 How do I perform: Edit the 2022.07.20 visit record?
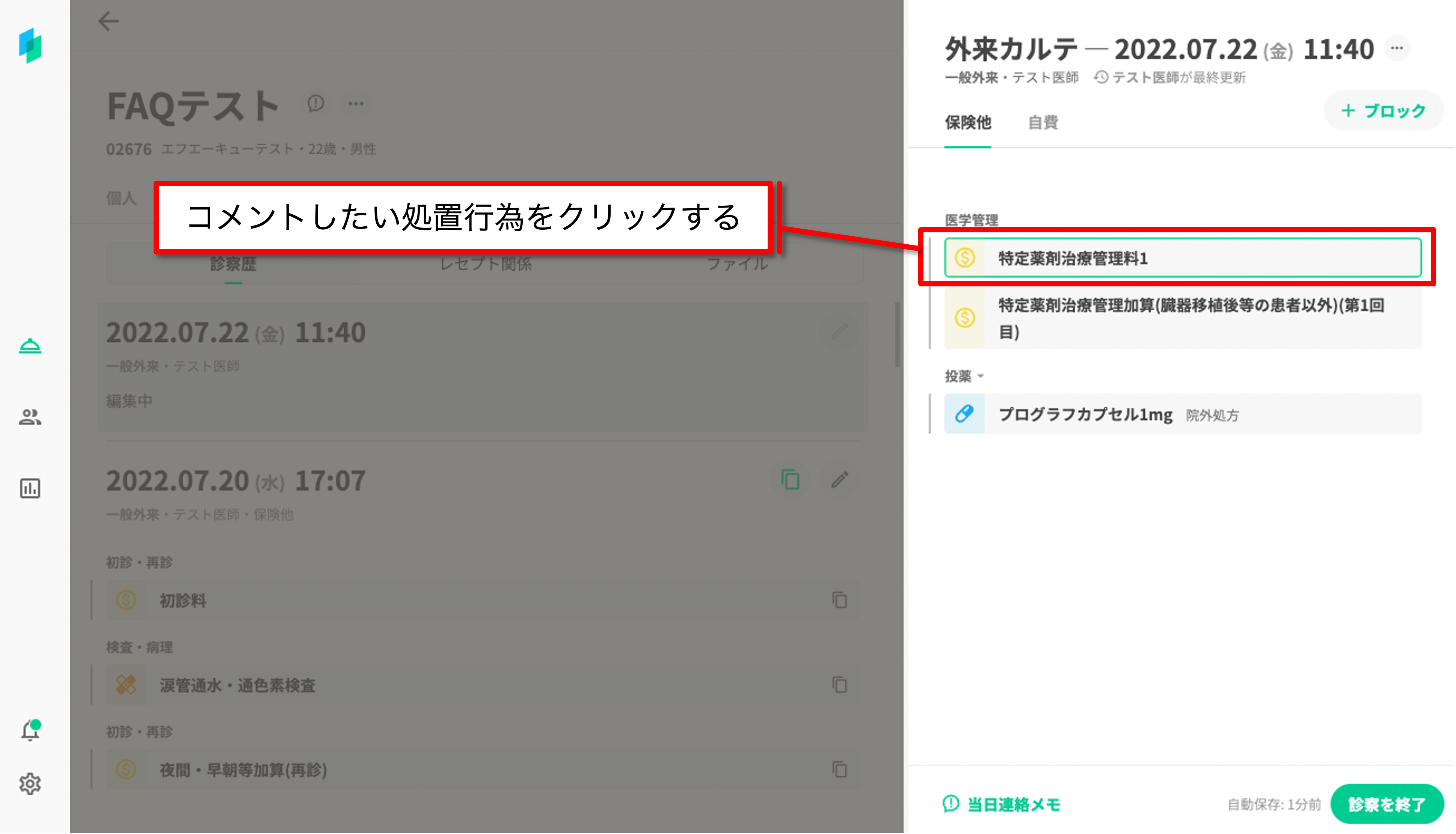click(839, 480)
